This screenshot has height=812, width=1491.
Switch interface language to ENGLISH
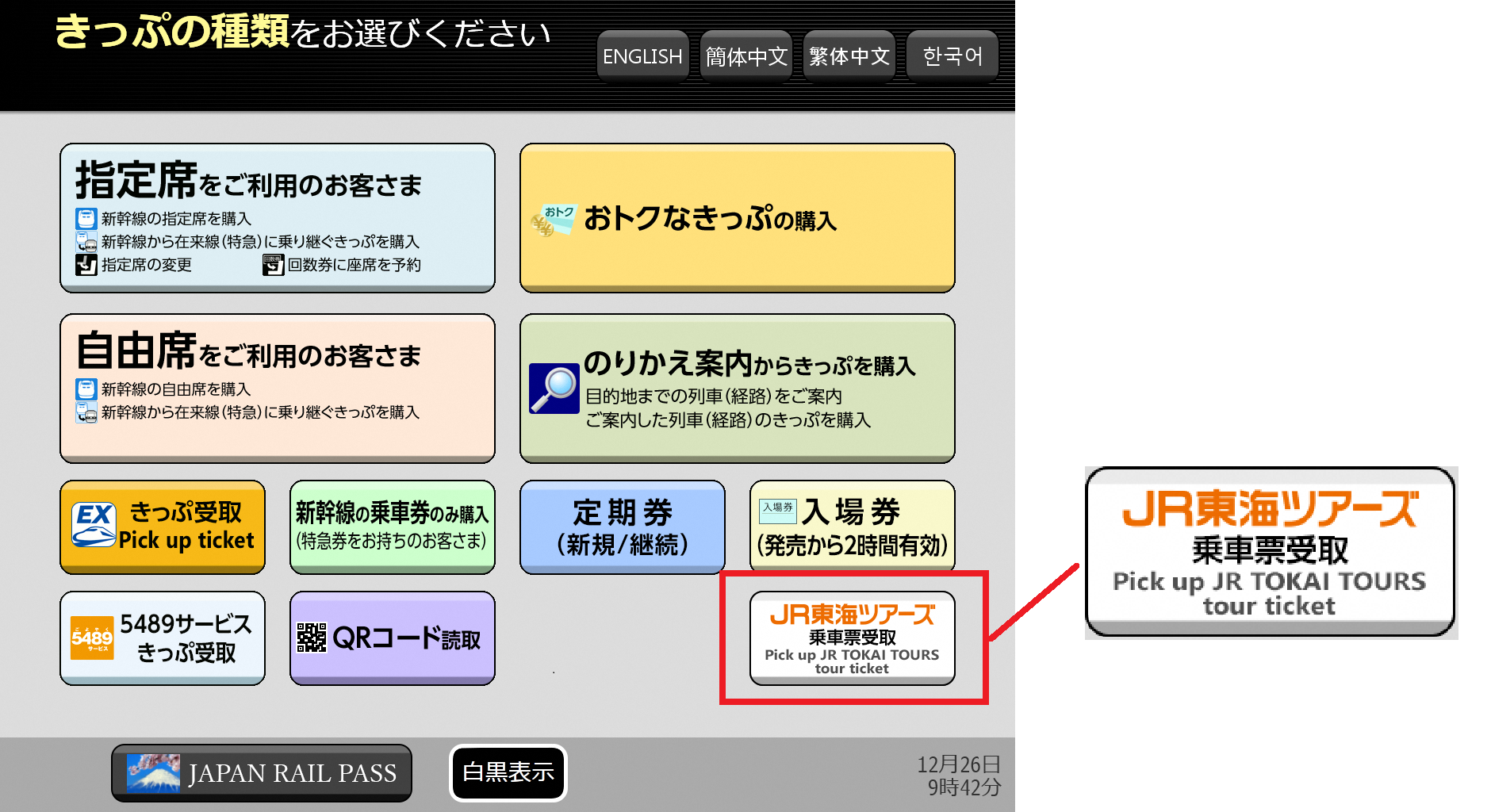642,55
